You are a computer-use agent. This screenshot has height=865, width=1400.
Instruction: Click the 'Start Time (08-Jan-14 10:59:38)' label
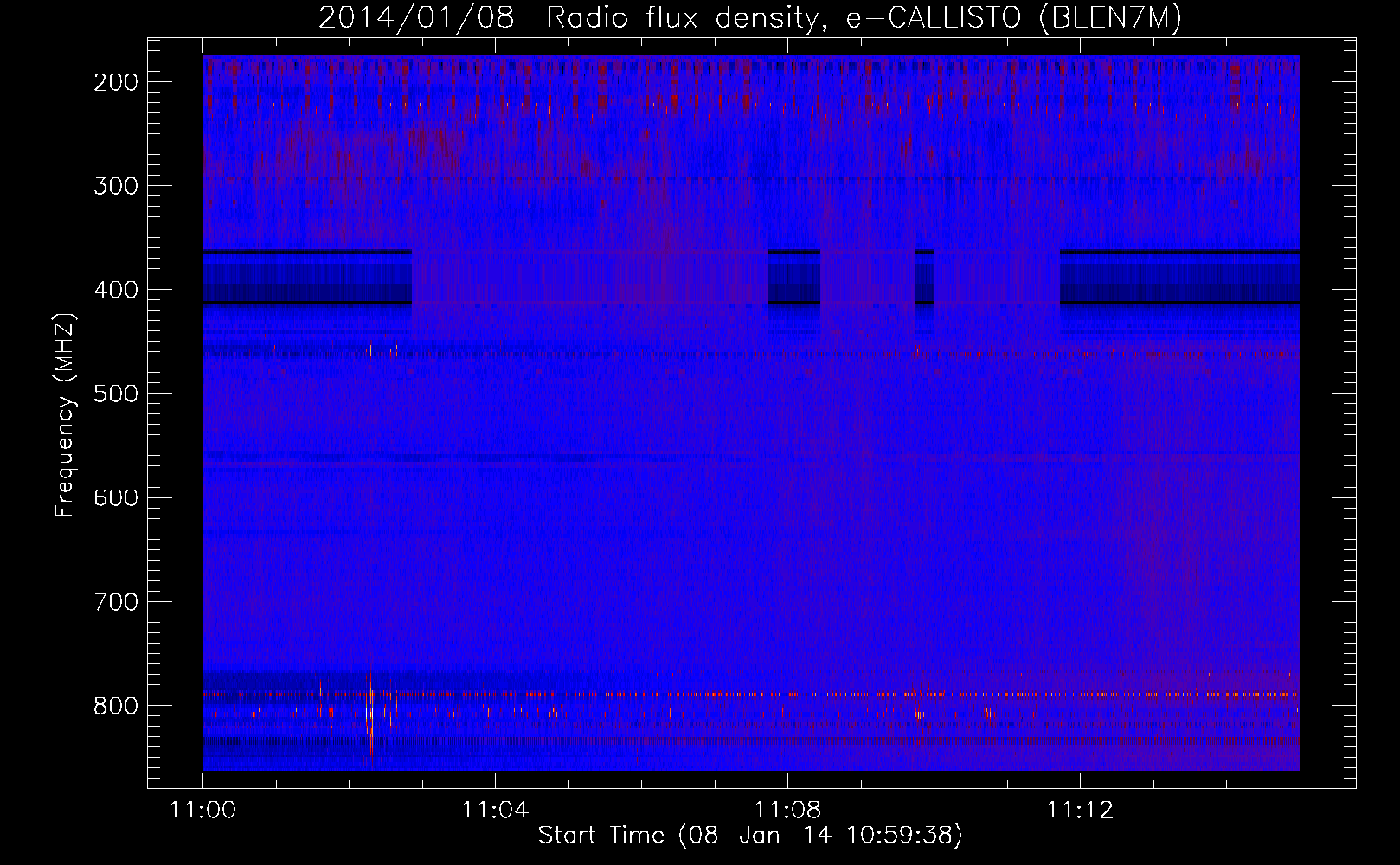tap(750, 836)
